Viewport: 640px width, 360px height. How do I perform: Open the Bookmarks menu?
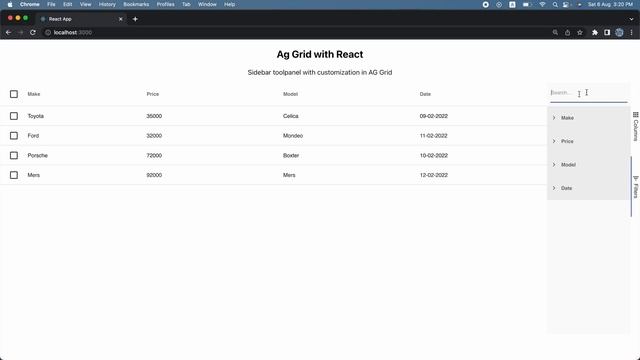pyautogui.click(x=136, y=4)
